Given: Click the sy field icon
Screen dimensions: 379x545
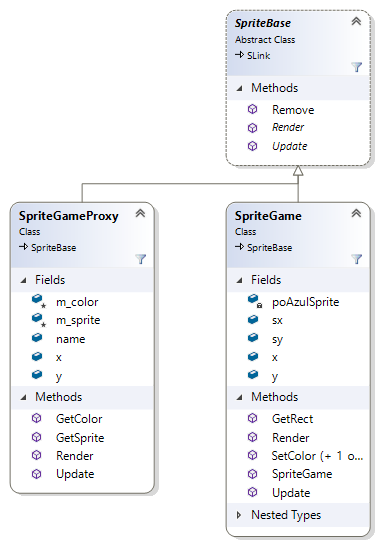Looking at the screenshot, I should tap(253, 337).
